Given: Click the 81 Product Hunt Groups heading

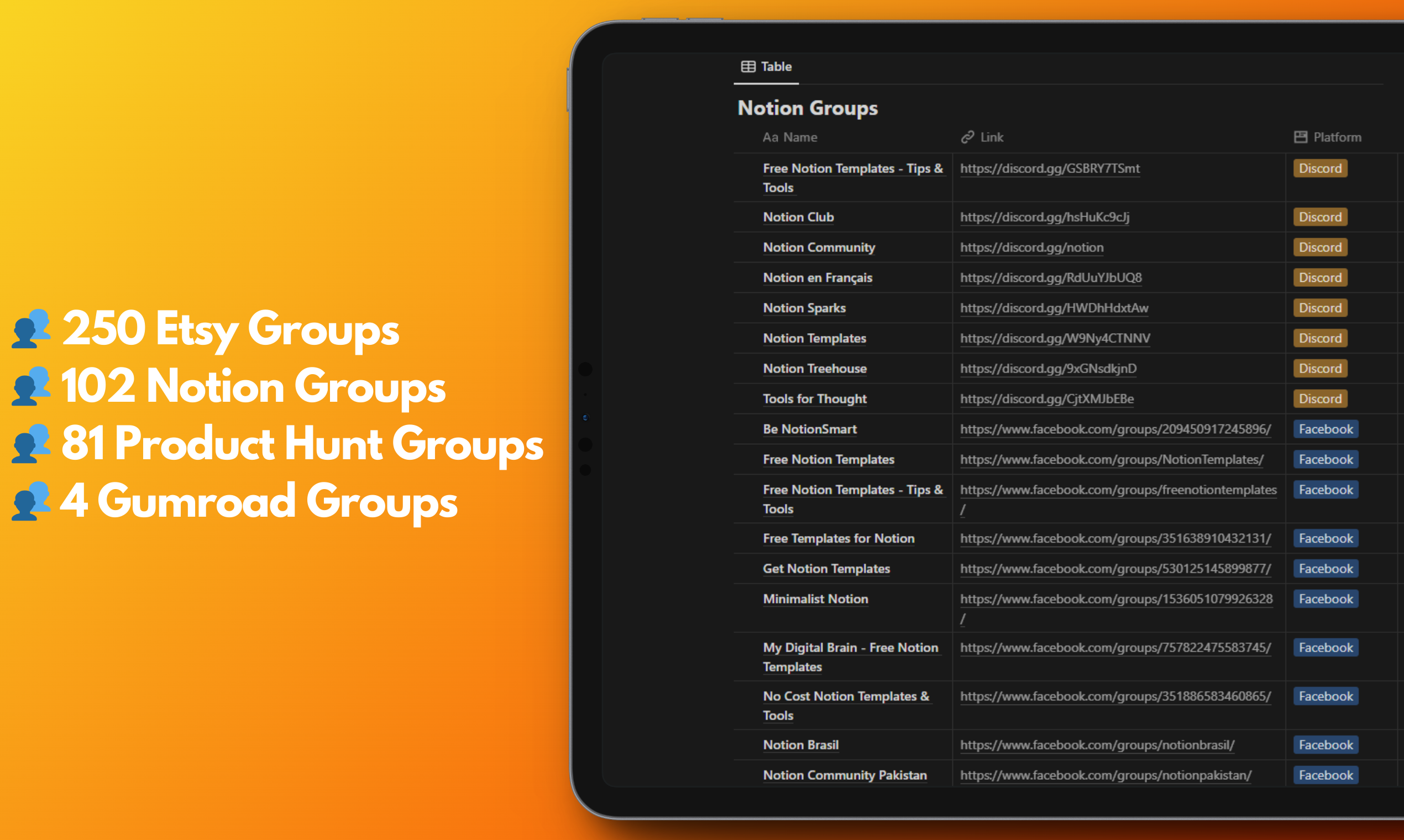Looking at the screenshot, I should click(302, 444).
